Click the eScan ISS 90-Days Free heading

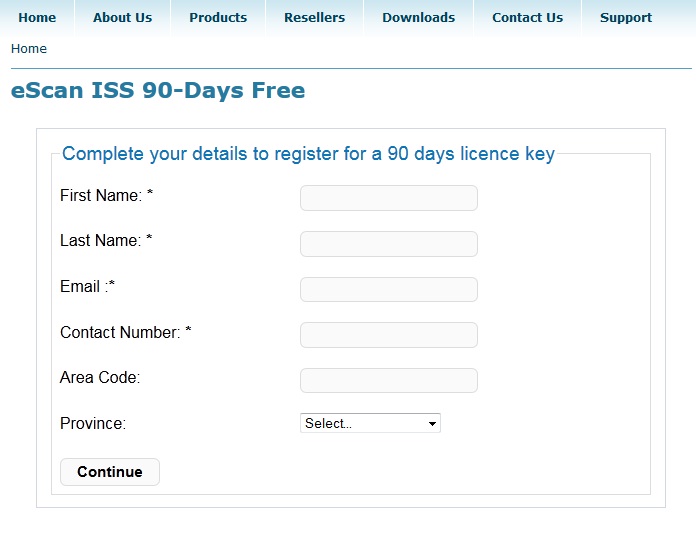[x=158, y=90]
